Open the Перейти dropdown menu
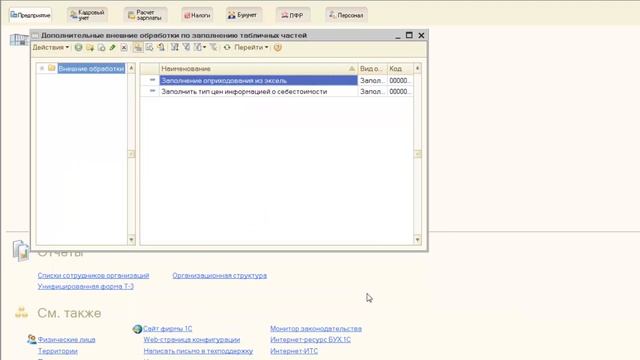The image size is (640, 360). click(x=251, y=47)
